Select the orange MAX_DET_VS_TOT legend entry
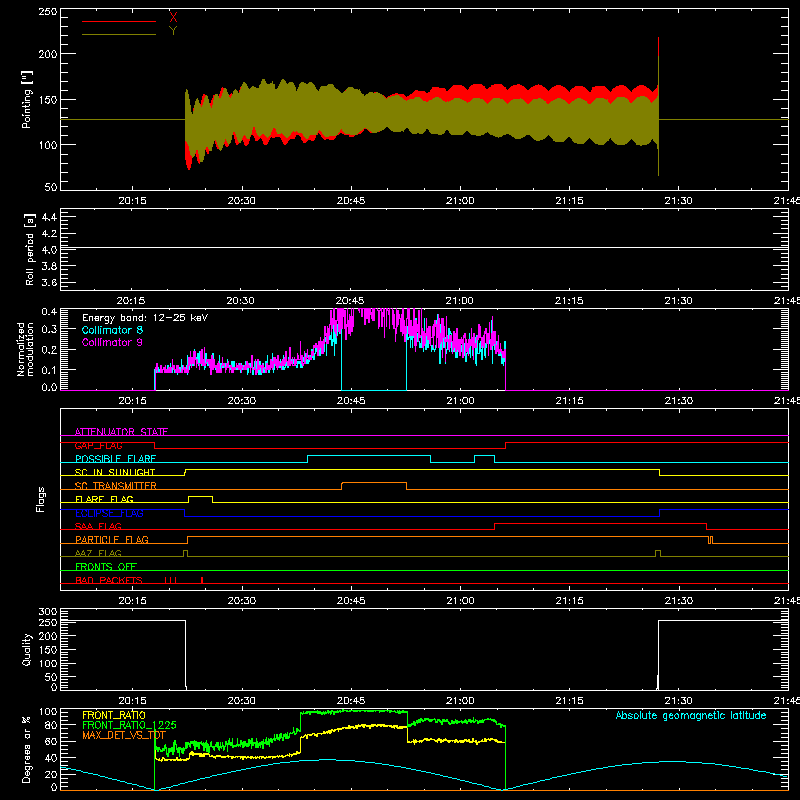 point(124,735)
